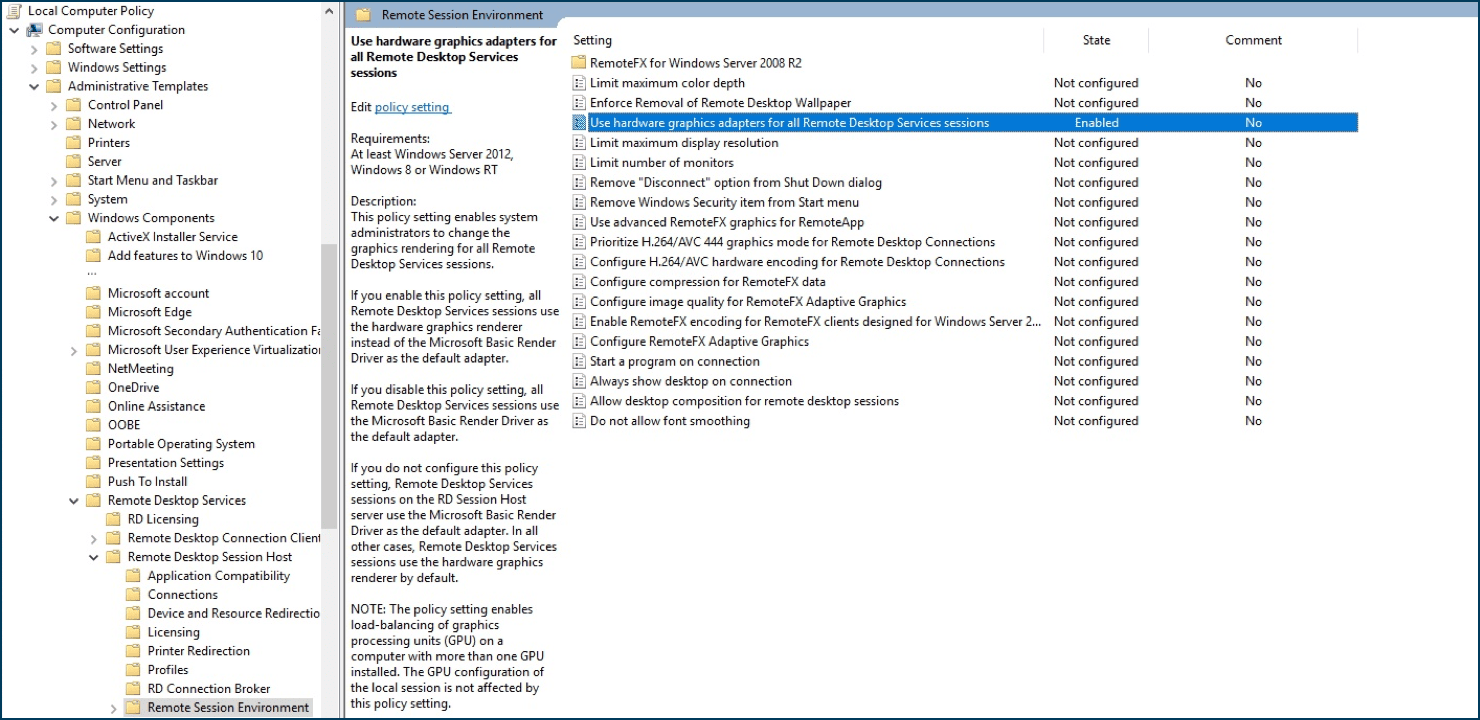1480x720 pixels.
Task: Click the Setting column header
Action: tap(592, 40)
